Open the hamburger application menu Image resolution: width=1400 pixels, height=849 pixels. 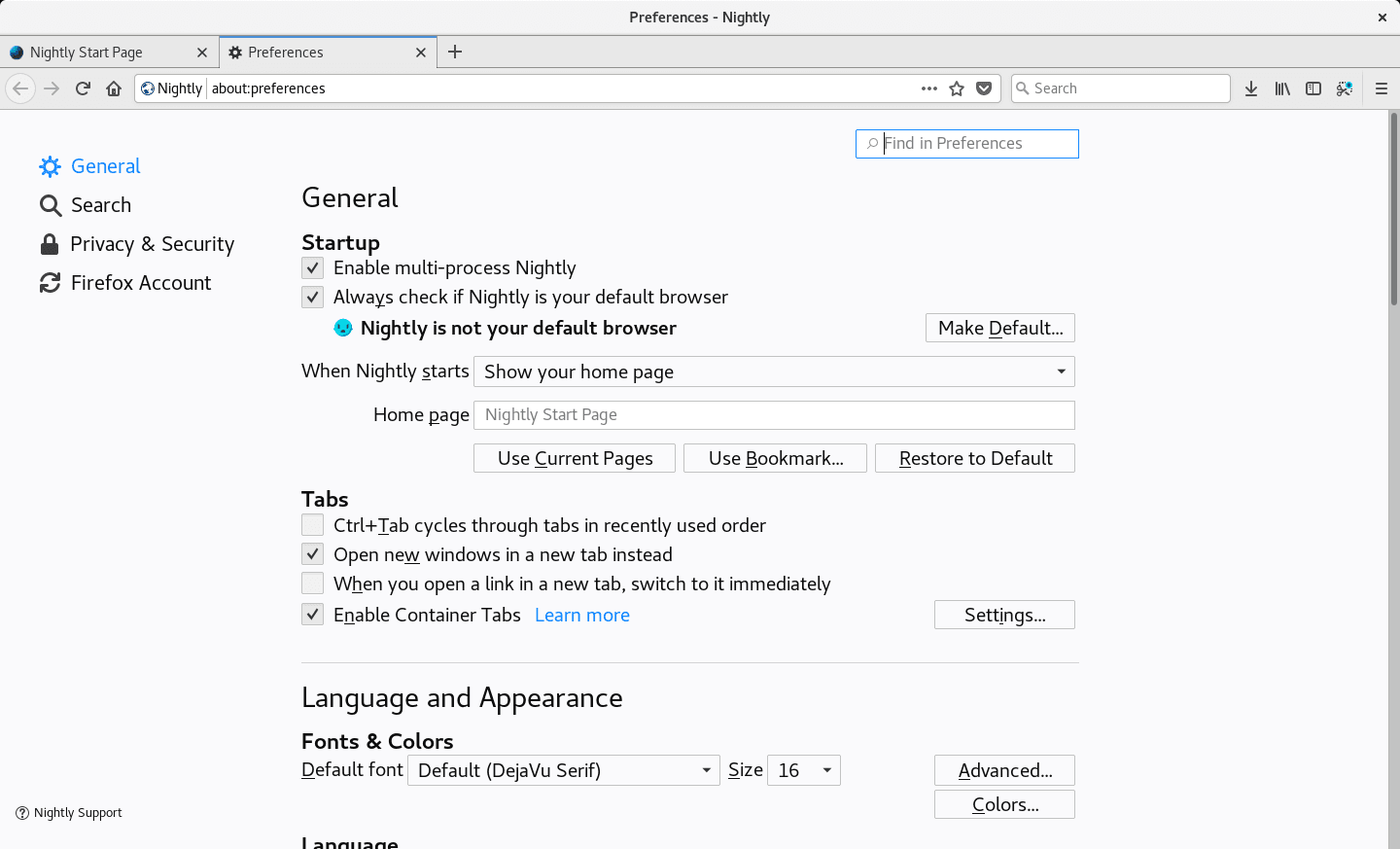click(x=1382, y=88)
